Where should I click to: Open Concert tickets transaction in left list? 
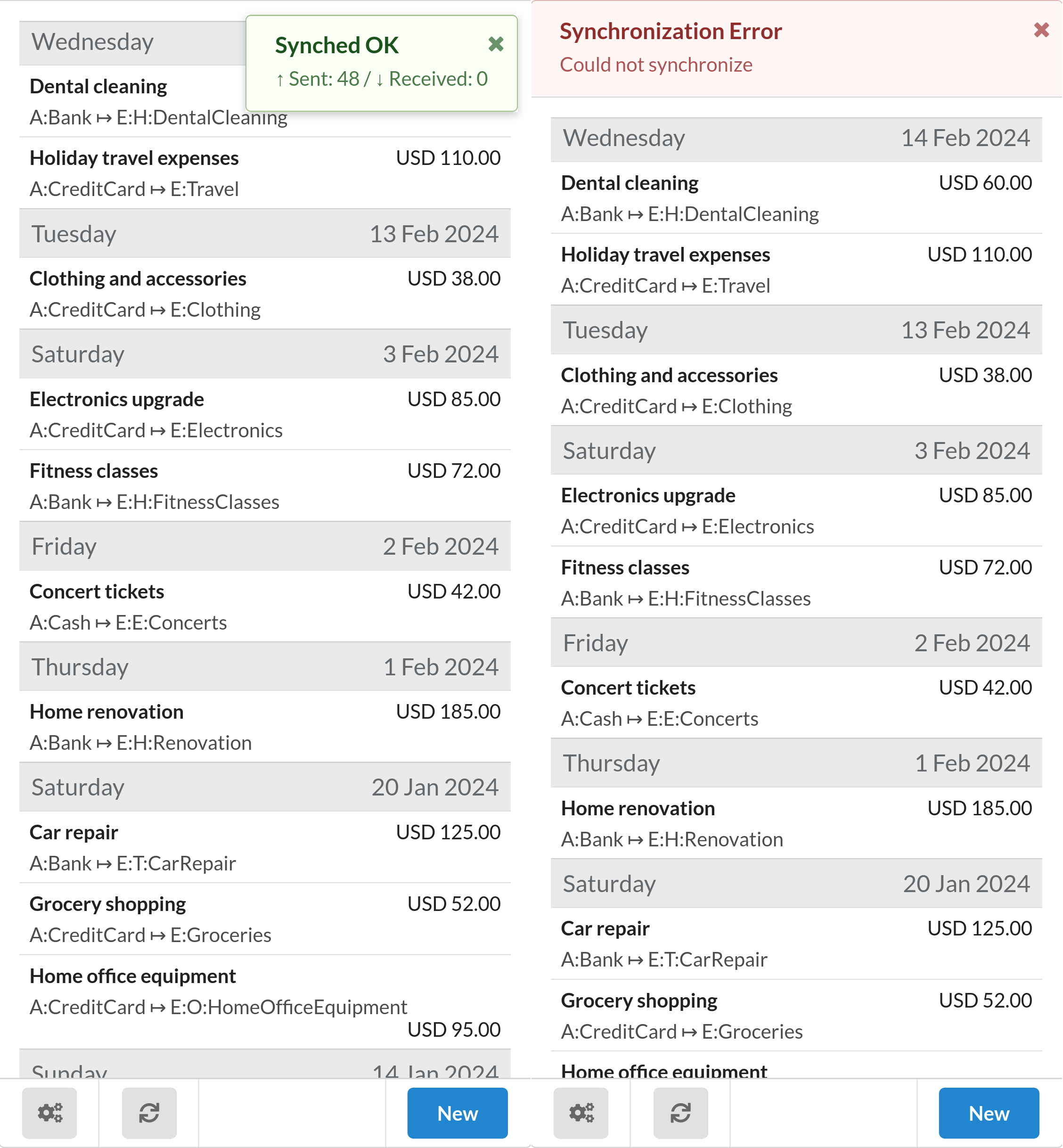(265, 607)
